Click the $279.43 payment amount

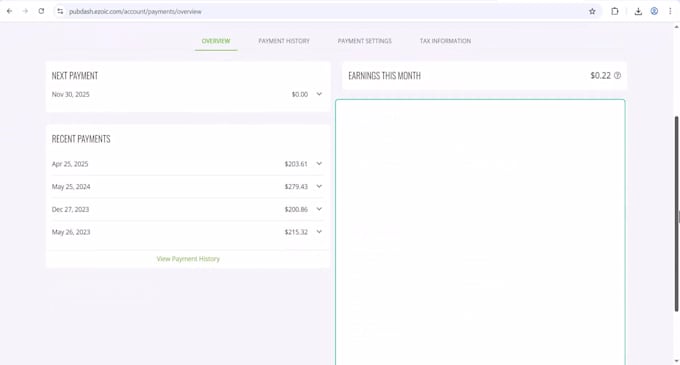point(296,186)
